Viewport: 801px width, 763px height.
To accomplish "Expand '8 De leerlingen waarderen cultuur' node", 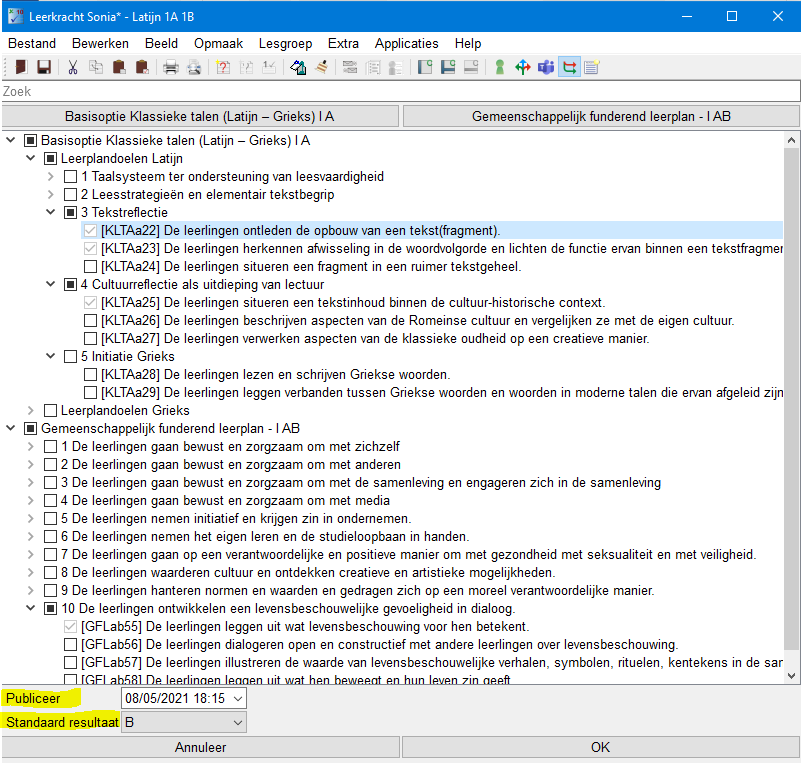I will (x=31, y=573).
